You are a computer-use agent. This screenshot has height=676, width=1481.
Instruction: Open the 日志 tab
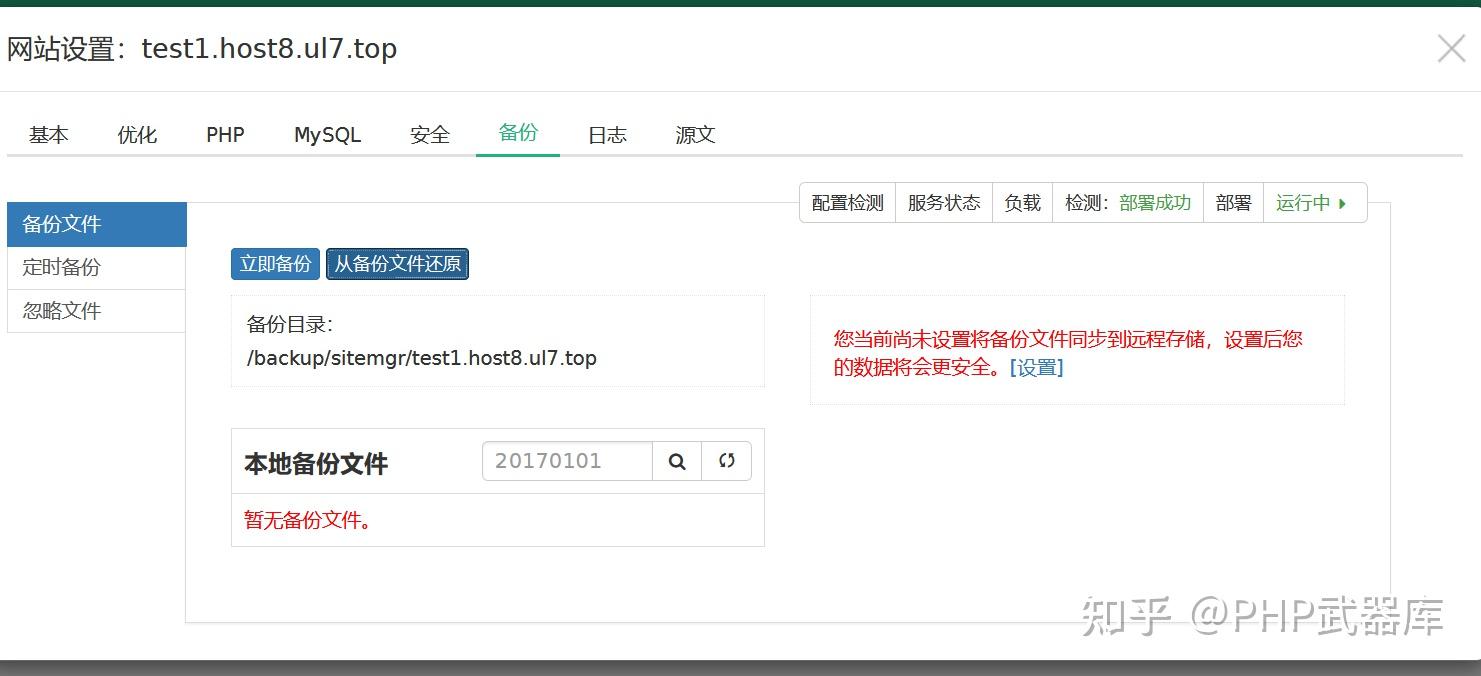click(x=605, y=134)
